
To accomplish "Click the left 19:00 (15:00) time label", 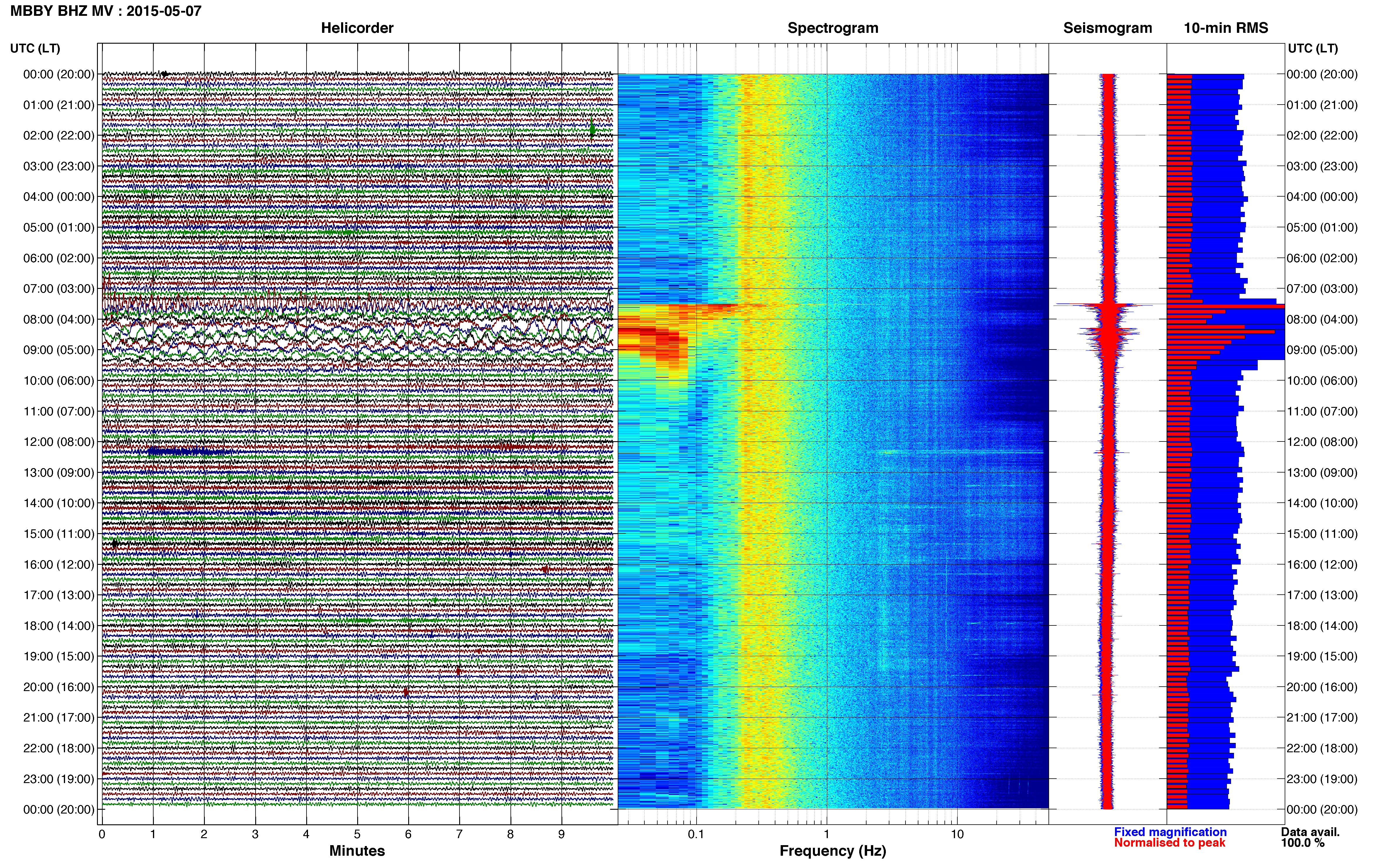I will 59,656.
